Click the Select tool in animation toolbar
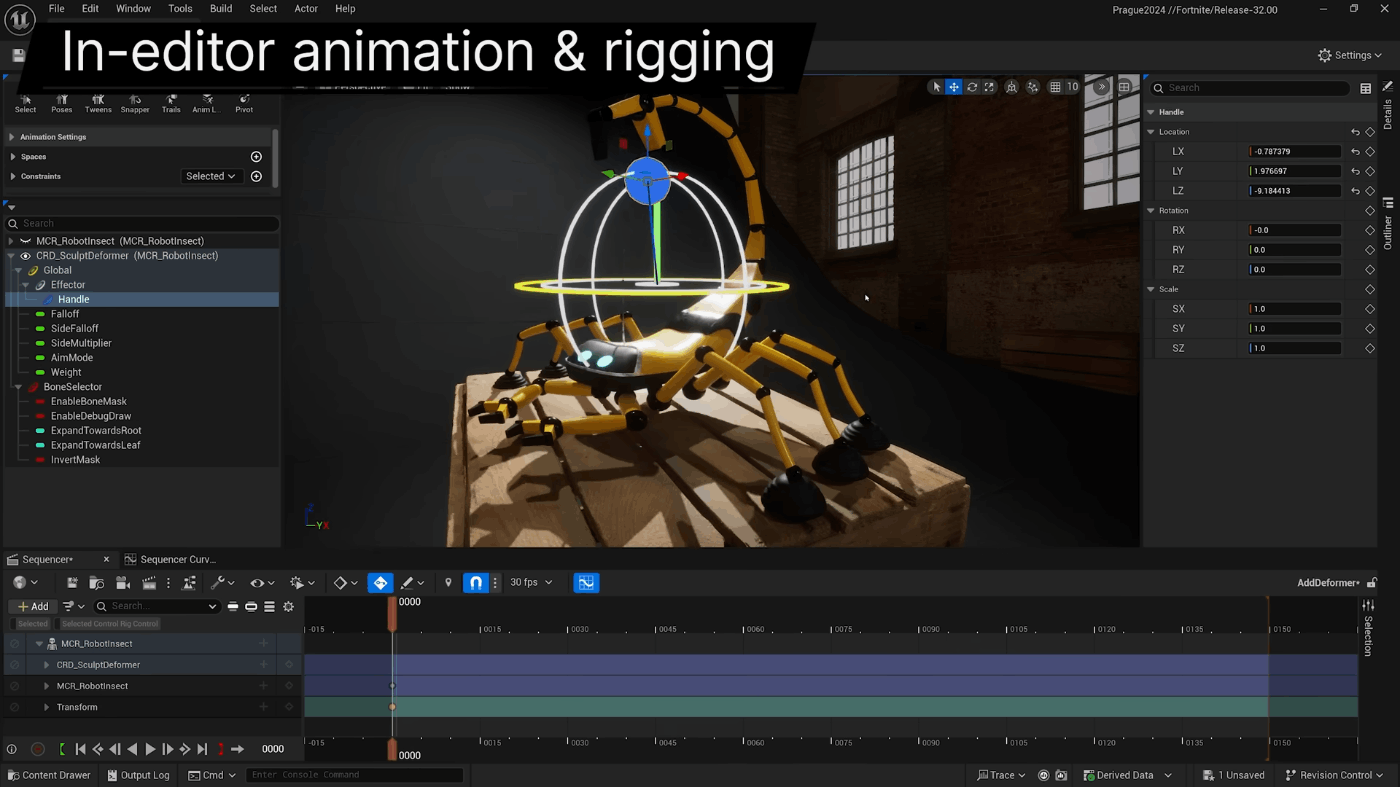 point(26,104)
